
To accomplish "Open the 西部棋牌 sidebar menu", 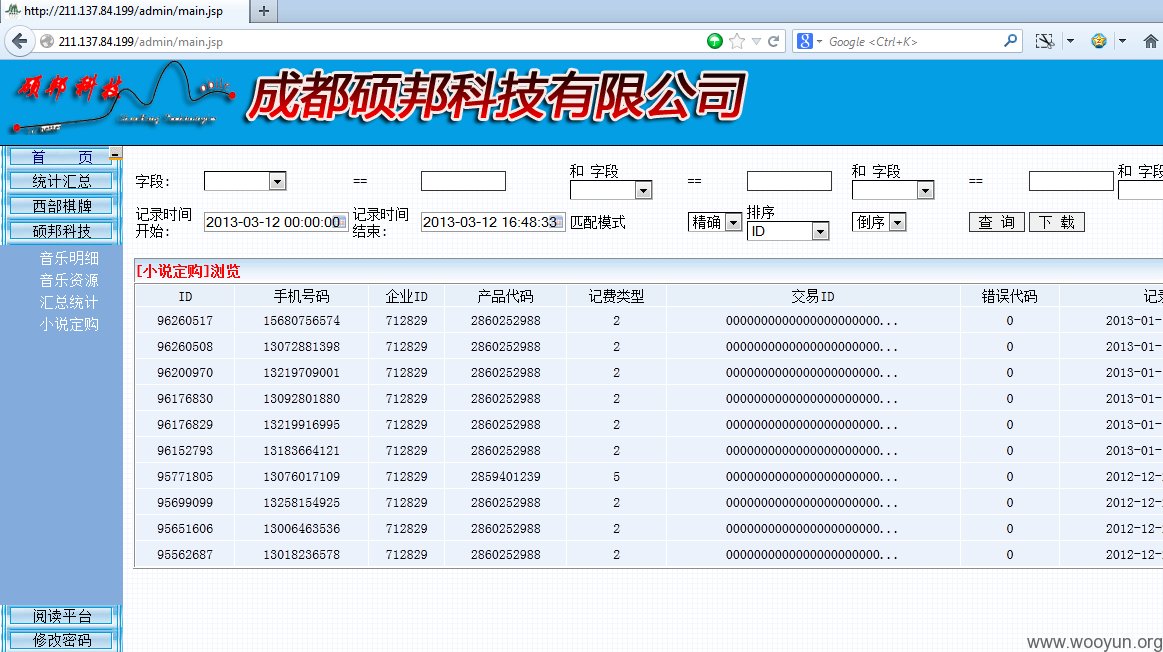I will pyautogui.click(x=61, y=206).
